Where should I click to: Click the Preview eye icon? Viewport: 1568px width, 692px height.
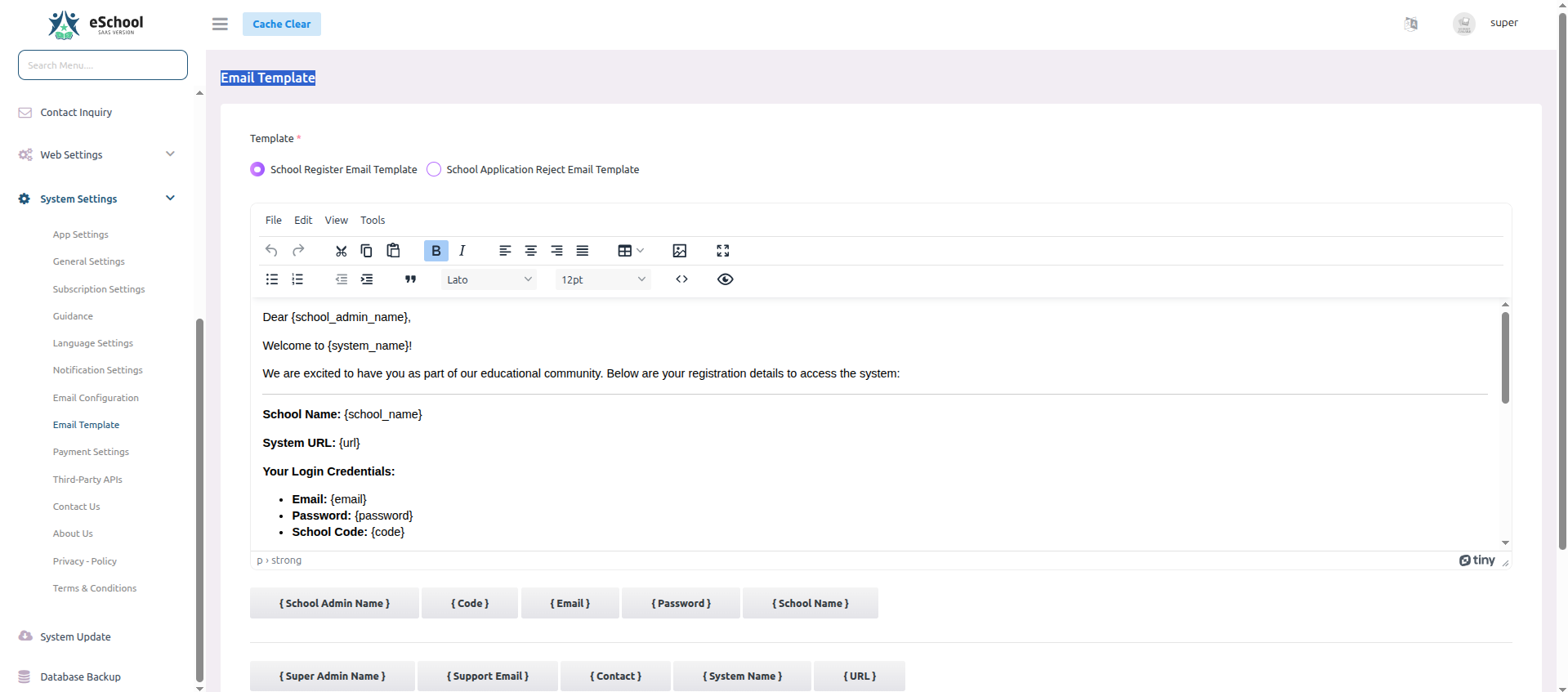[725, 279]
